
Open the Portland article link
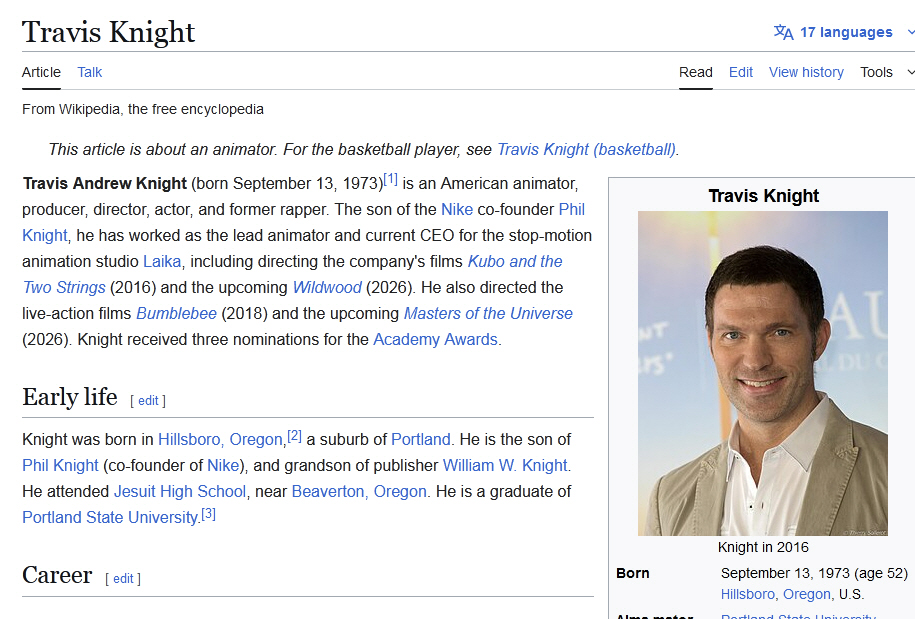point(421,439)
